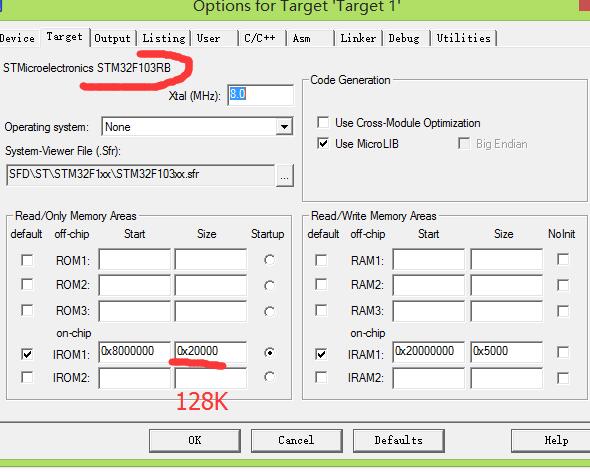Click the RAM3 Start field
Viewport: 590px width, 472px height.
coord(429,311)
